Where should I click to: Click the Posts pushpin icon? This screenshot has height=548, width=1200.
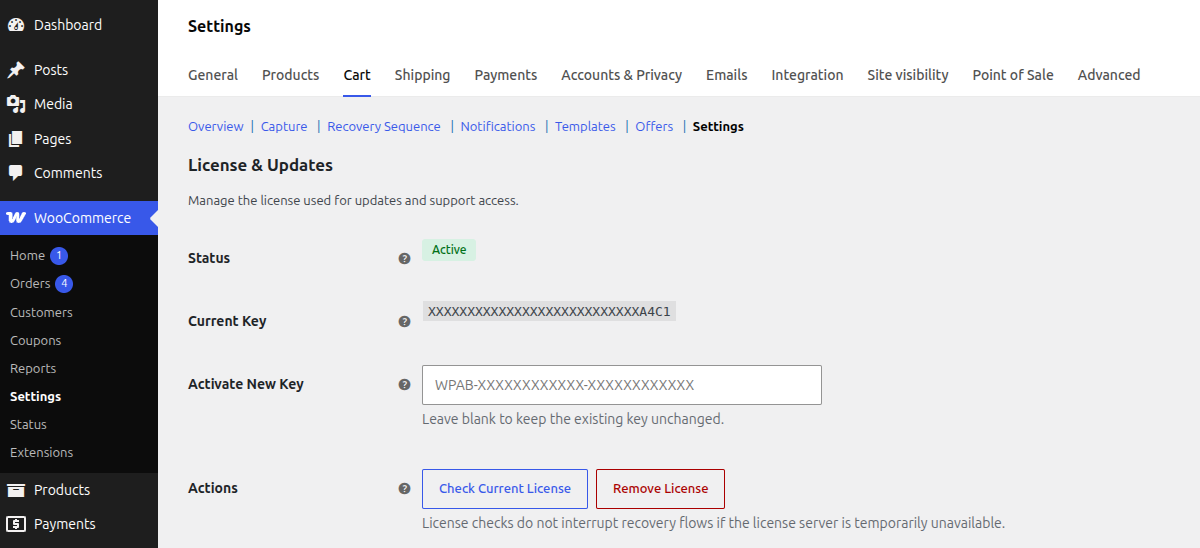pos(16,70)
